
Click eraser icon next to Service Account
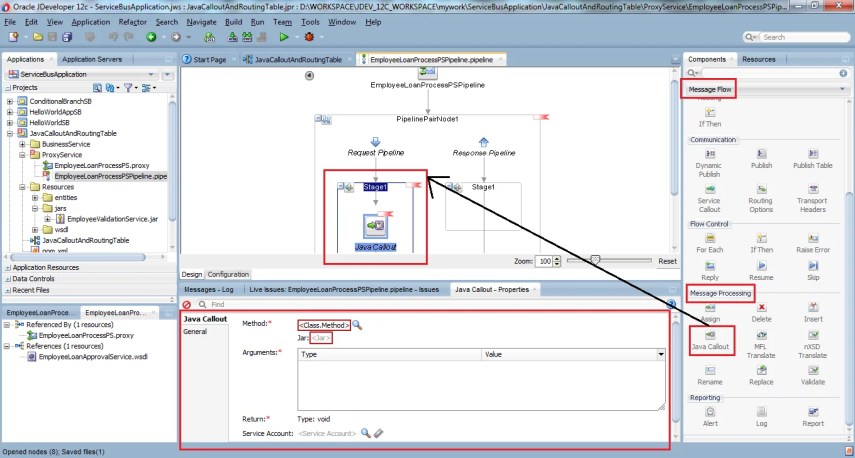[x=379, y=433]
